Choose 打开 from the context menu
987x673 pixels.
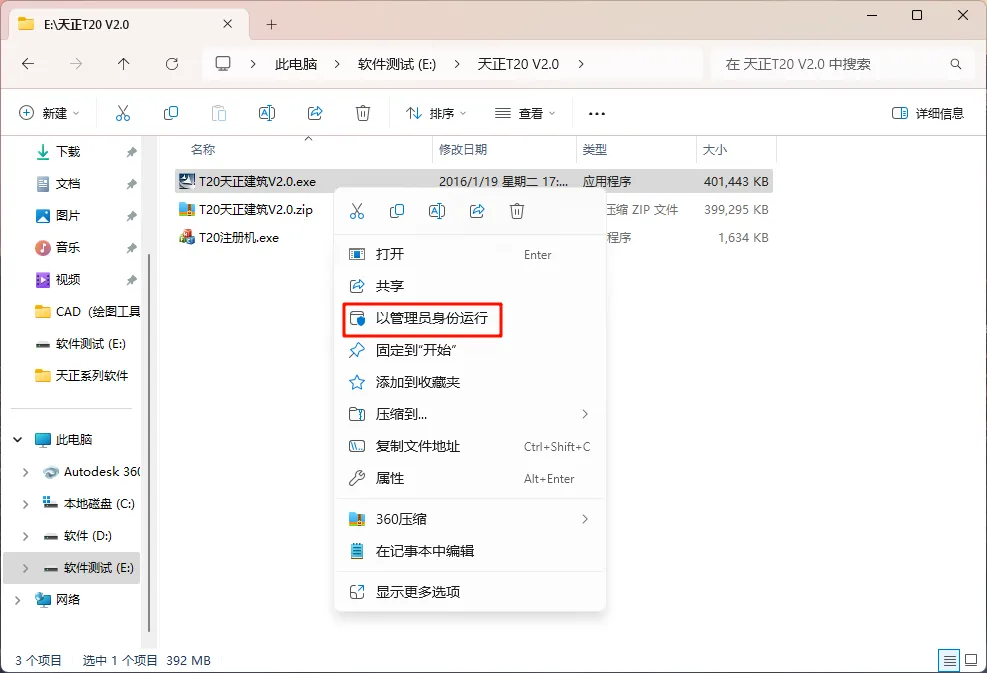[470, 254]
